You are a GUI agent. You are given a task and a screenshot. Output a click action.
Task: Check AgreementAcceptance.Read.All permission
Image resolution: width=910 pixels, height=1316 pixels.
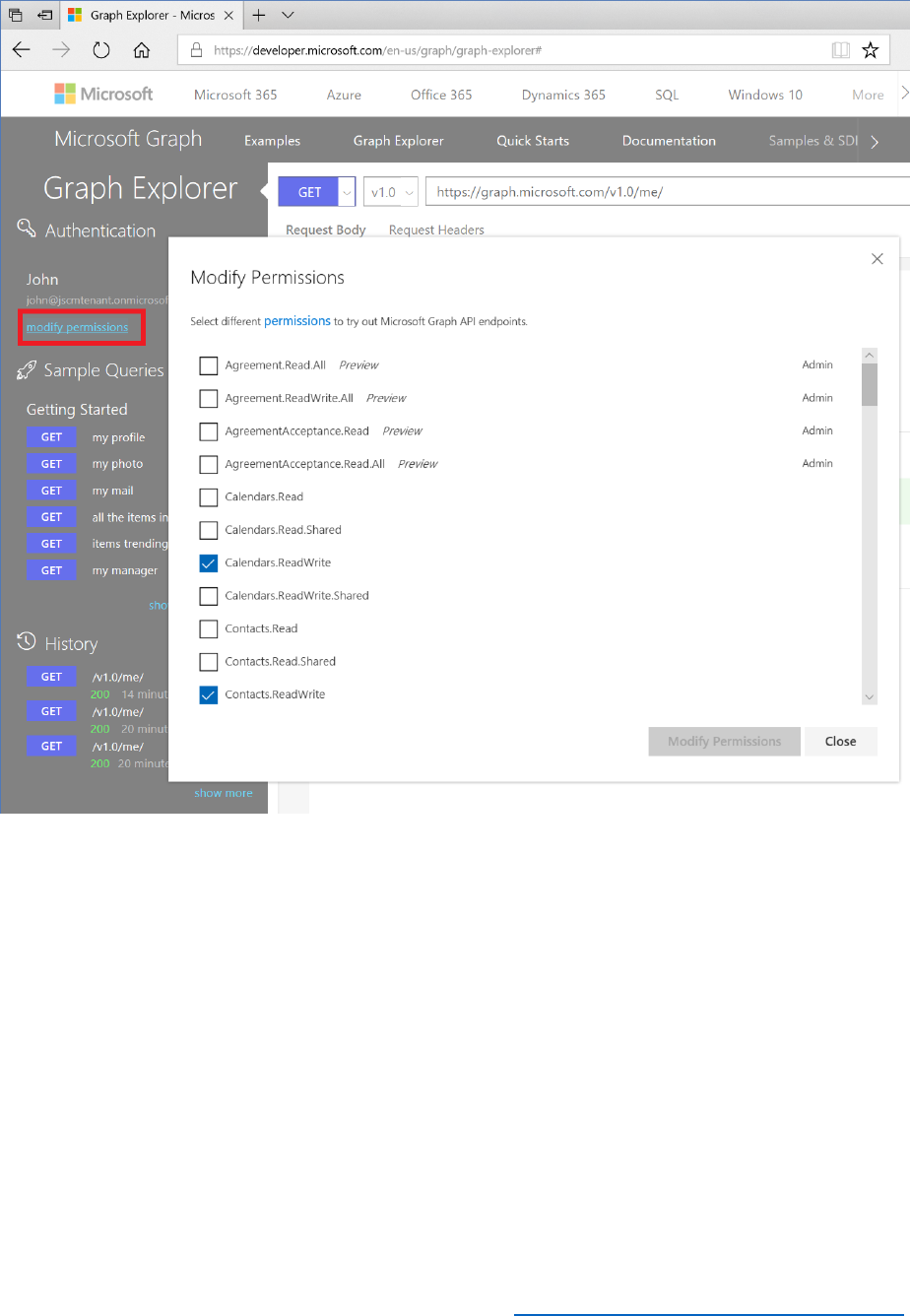click(209, 464)
